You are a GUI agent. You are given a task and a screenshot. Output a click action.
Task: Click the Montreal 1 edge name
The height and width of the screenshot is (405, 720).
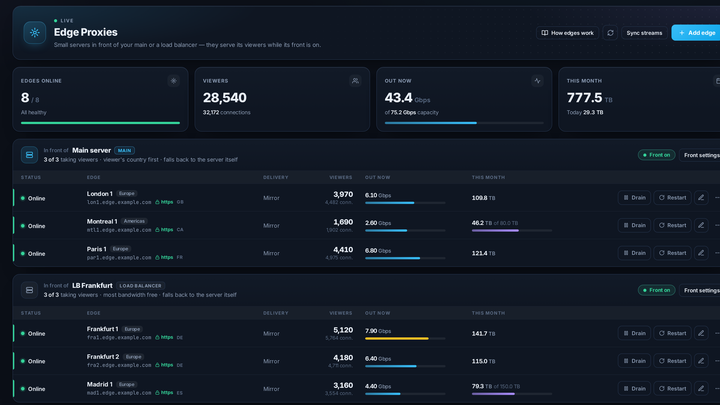pos(102,221)
